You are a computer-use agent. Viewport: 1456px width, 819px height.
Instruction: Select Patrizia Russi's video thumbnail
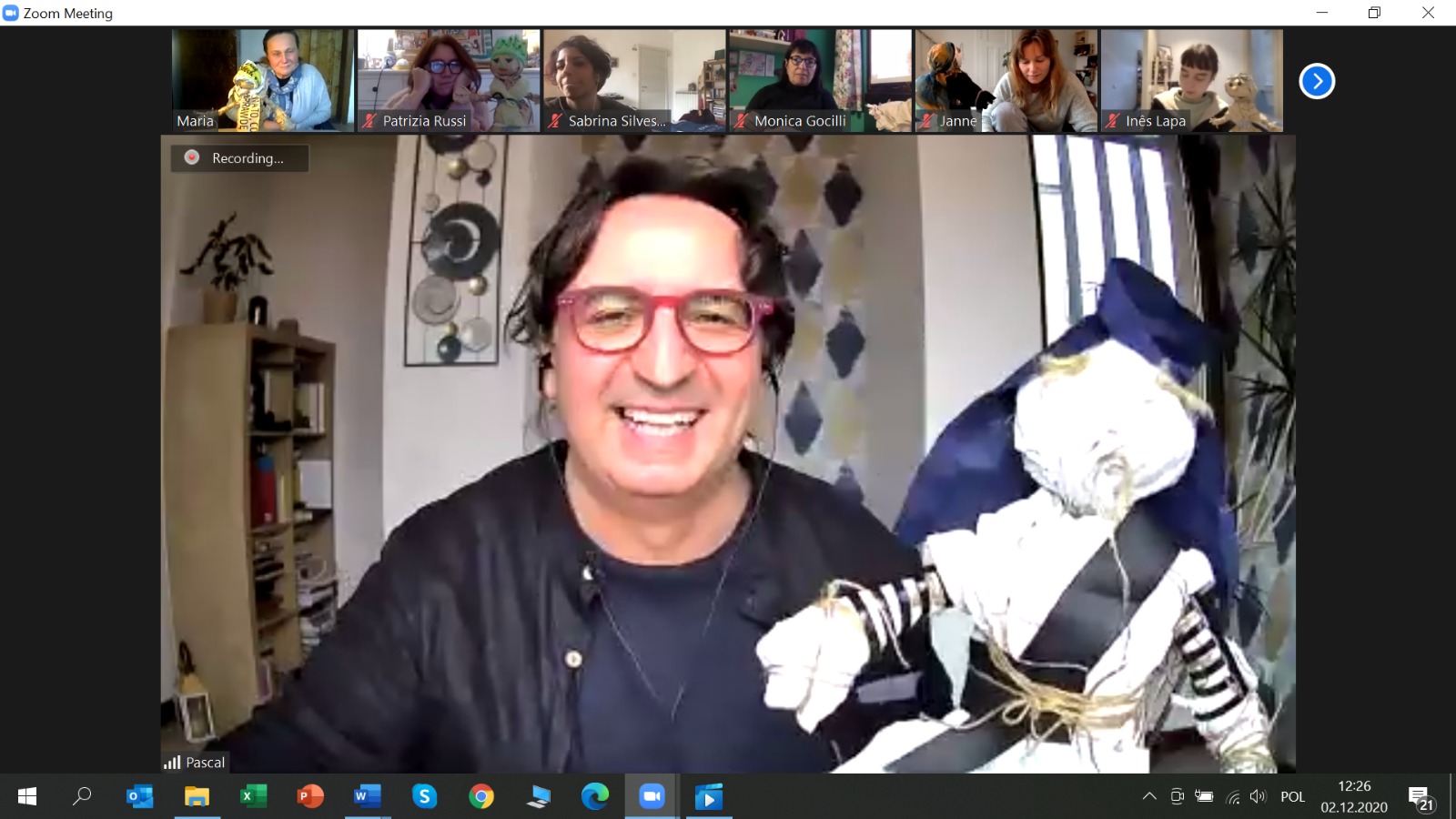pyautogui.click(x=449, y=80)
